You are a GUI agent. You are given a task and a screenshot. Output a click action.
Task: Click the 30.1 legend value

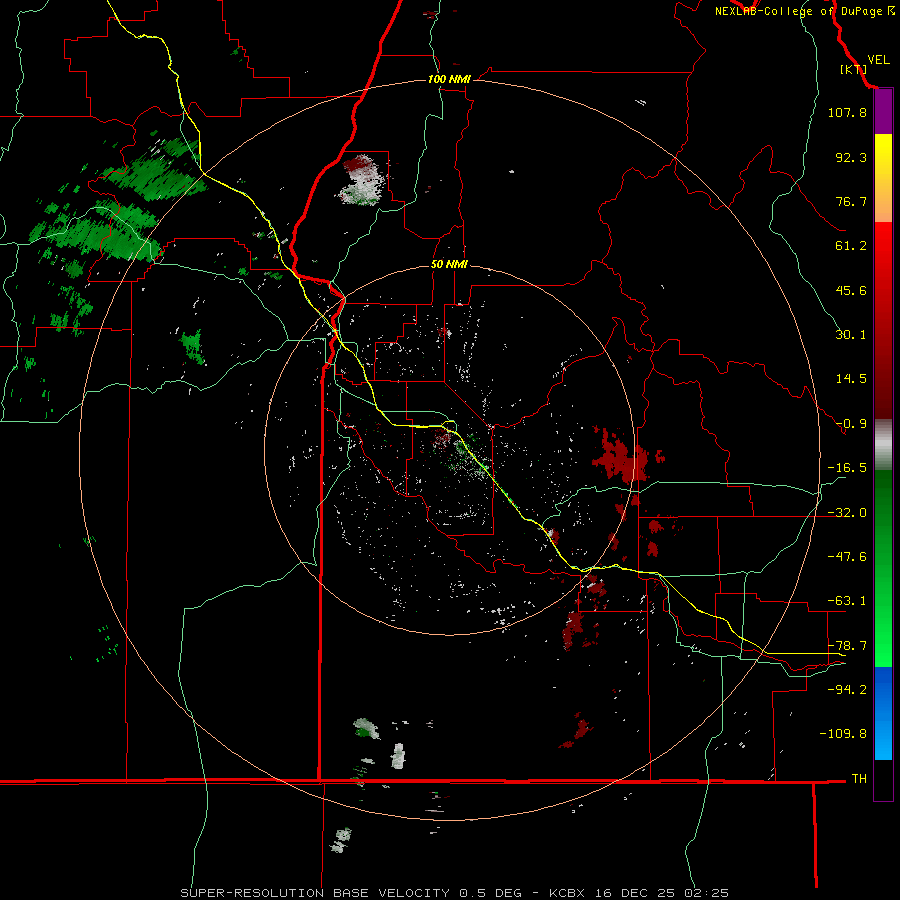point(851,335)
